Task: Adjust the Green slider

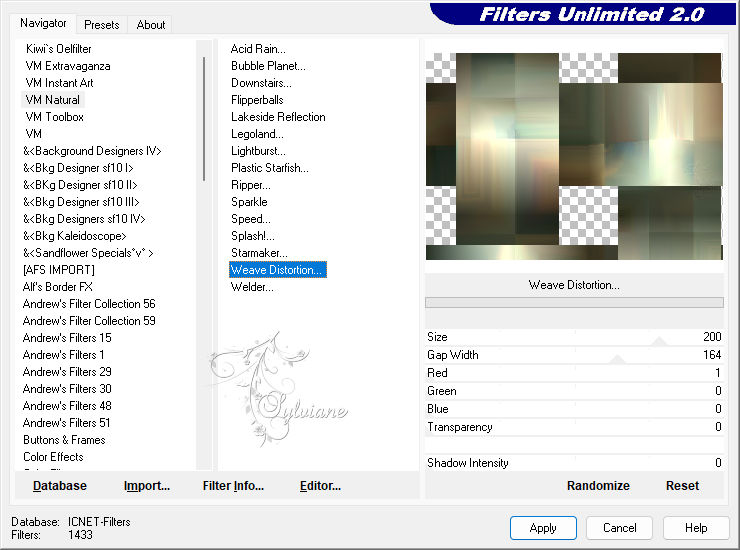Action: click(x=574, y=391)
